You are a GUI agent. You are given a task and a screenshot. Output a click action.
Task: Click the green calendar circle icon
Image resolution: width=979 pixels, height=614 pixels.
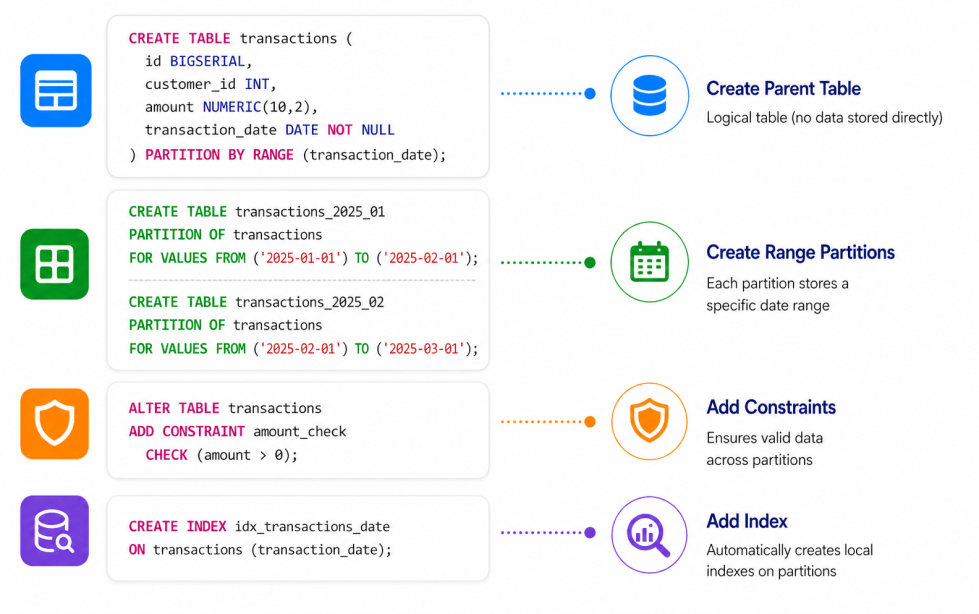pos(649,262)
